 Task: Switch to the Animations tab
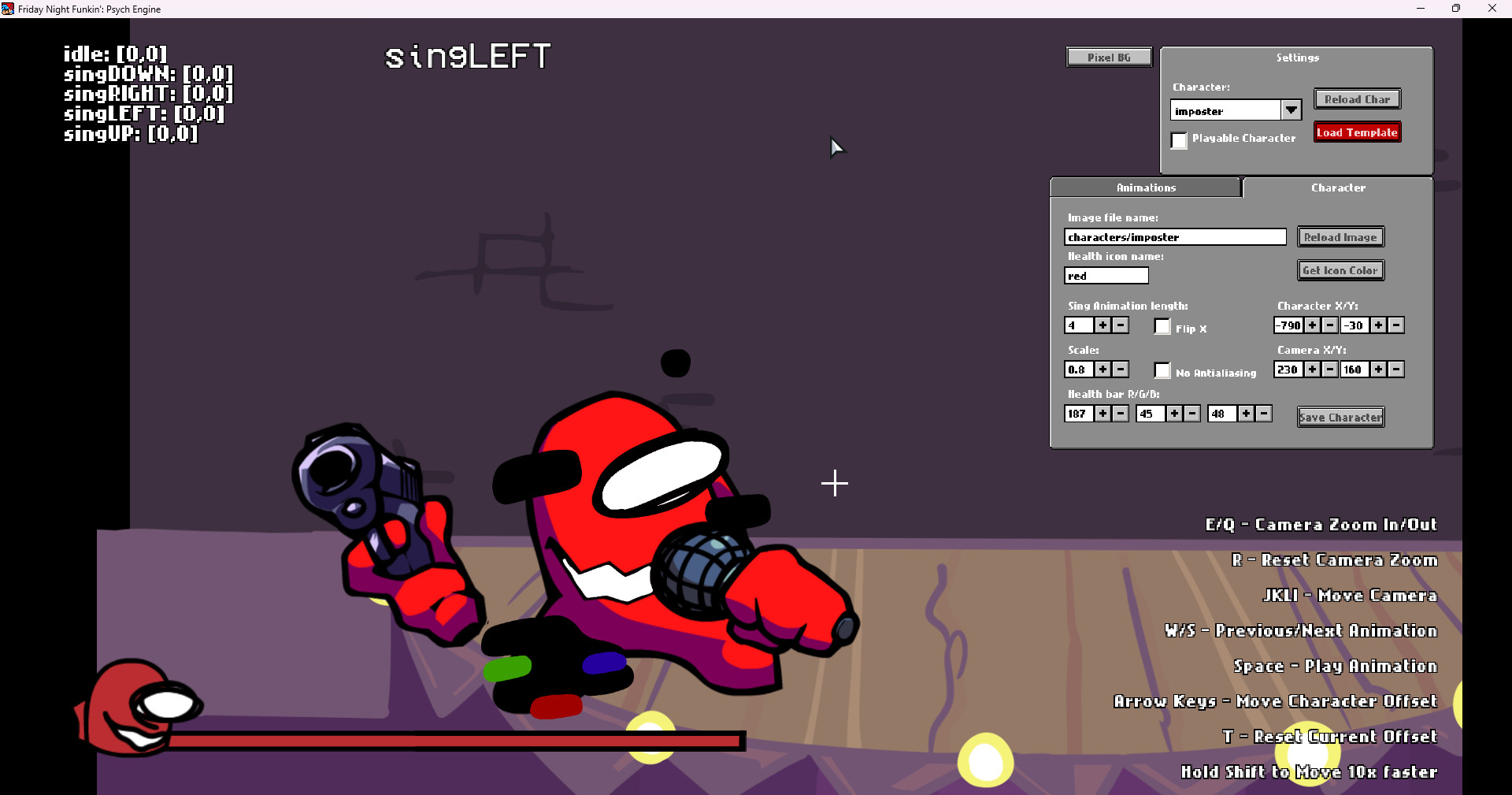pos(1145,188)
